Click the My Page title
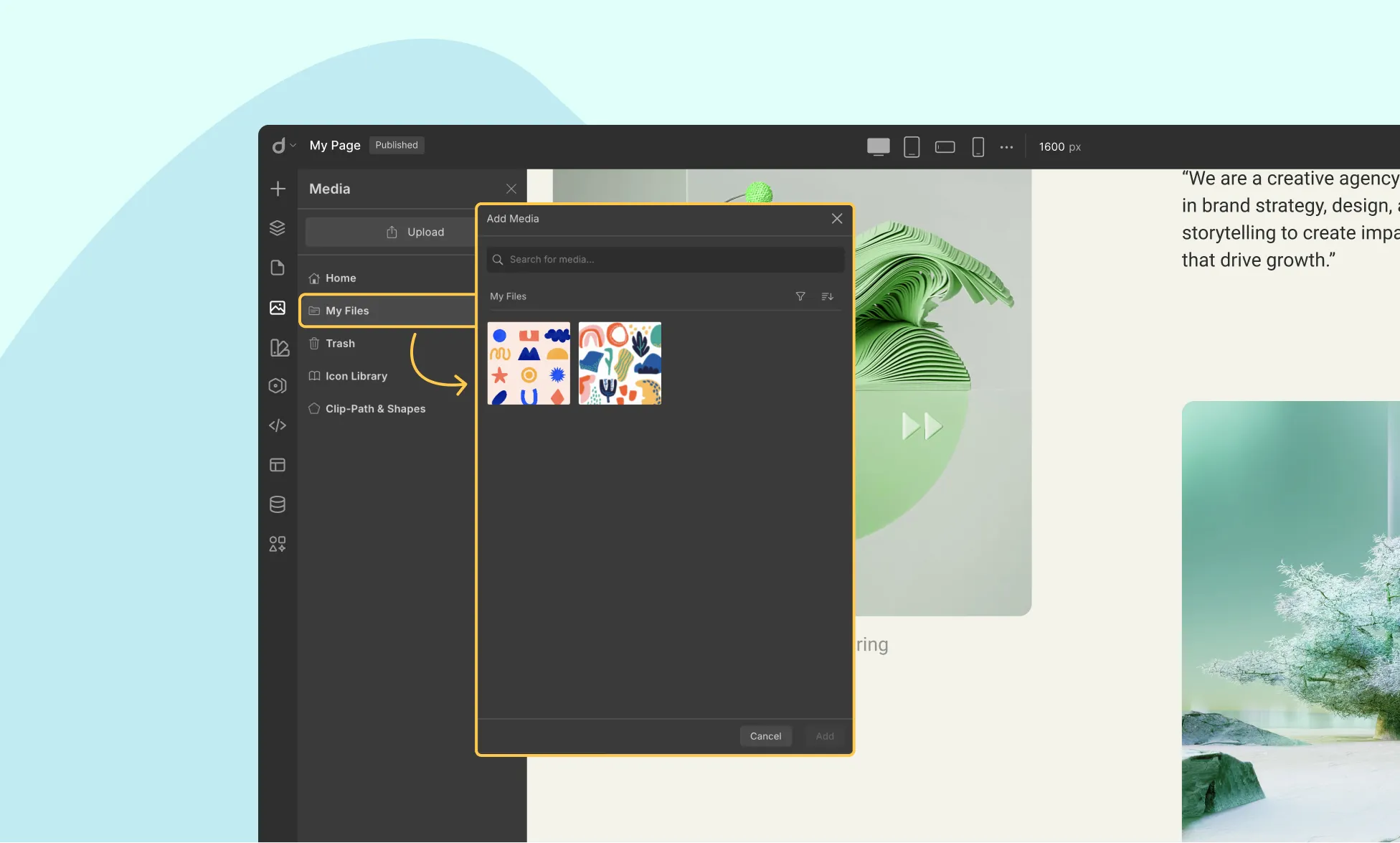The height and width of the screenshot is (843, 1400). [x=335, y=145]
